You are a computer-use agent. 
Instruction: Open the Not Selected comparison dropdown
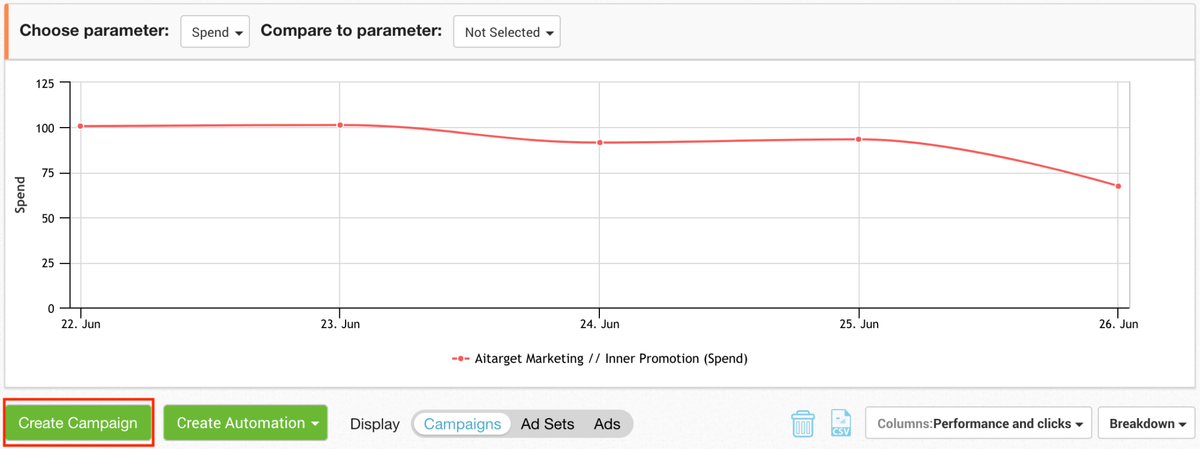(507, 32)
